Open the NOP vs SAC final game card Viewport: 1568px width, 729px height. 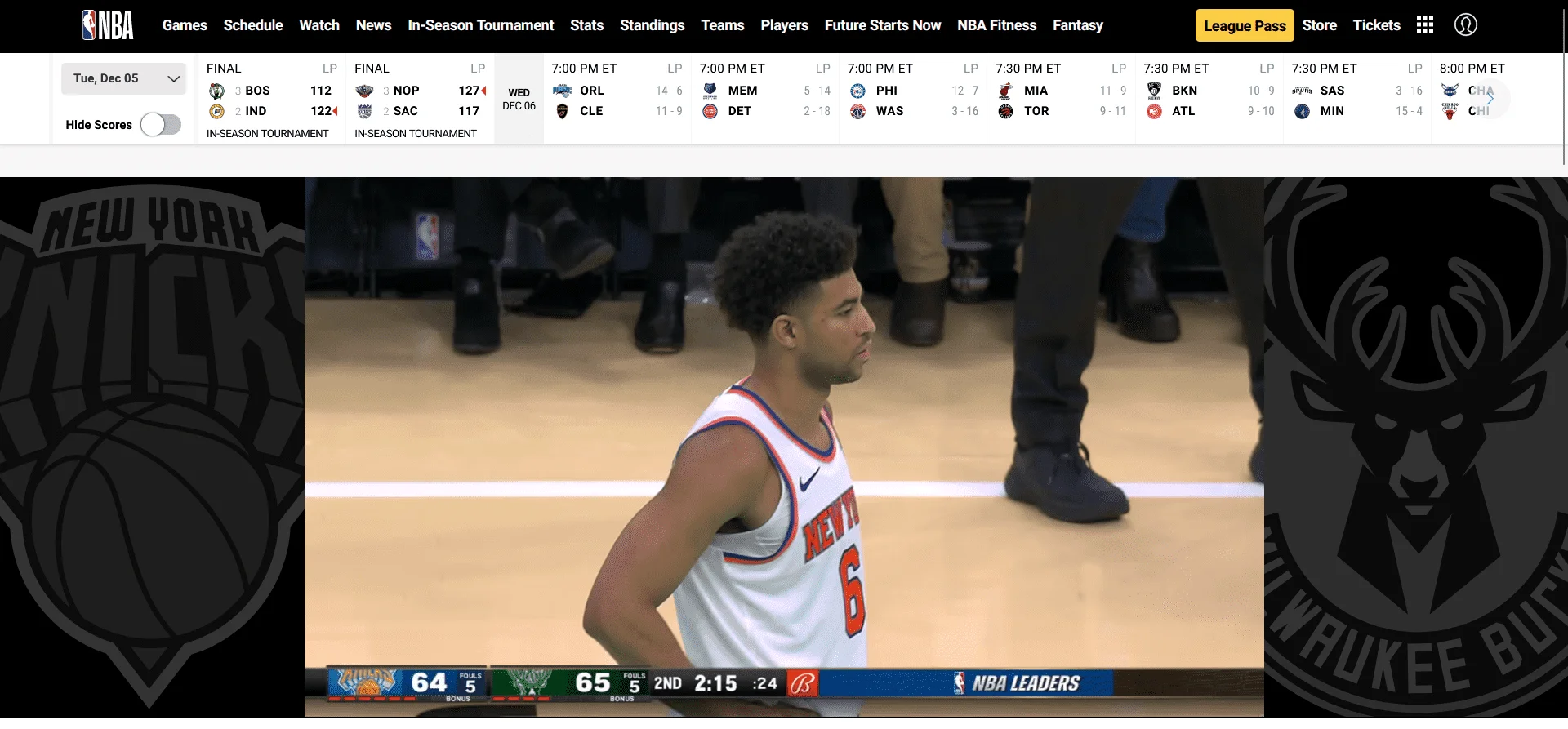[x=420, y=100]
